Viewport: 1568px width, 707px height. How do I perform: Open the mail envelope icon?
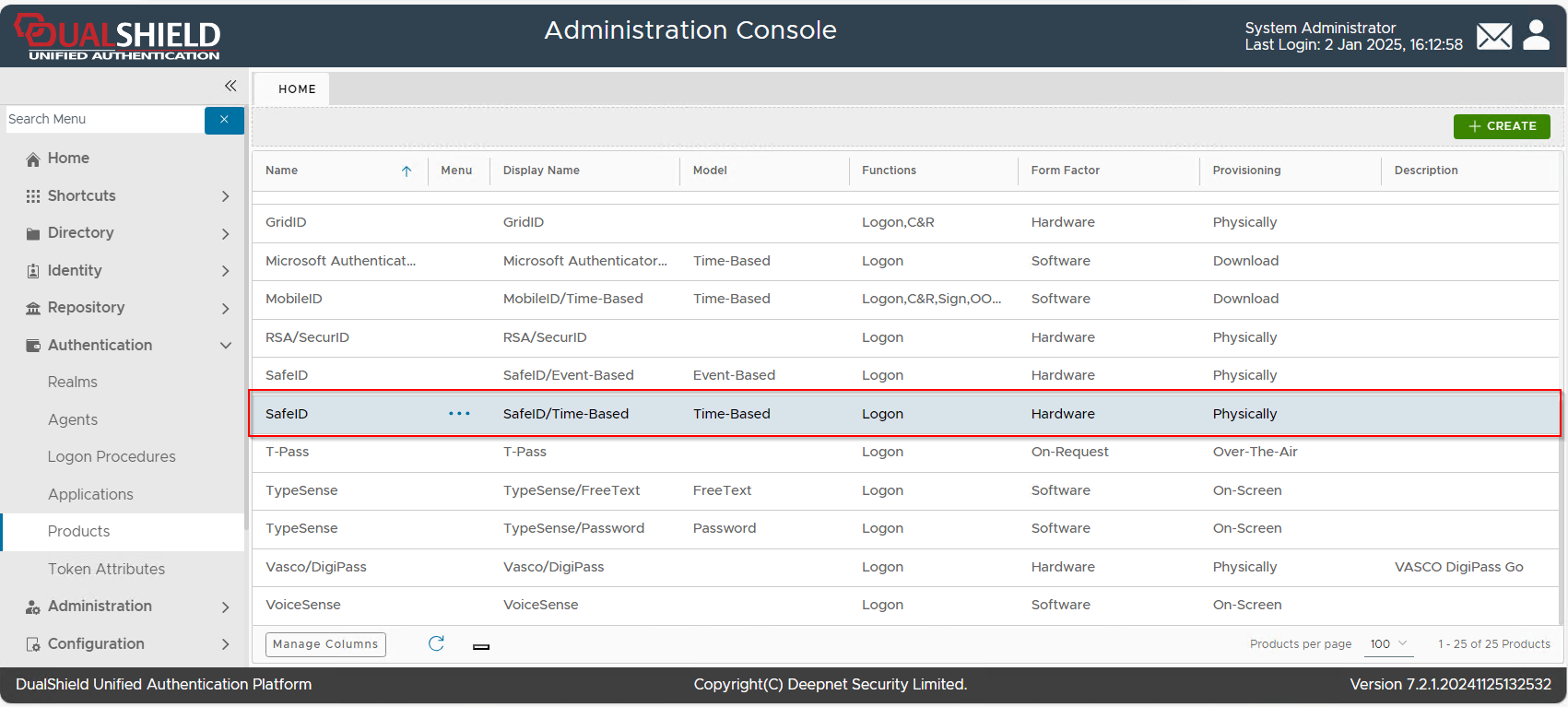click(1493, 37)
